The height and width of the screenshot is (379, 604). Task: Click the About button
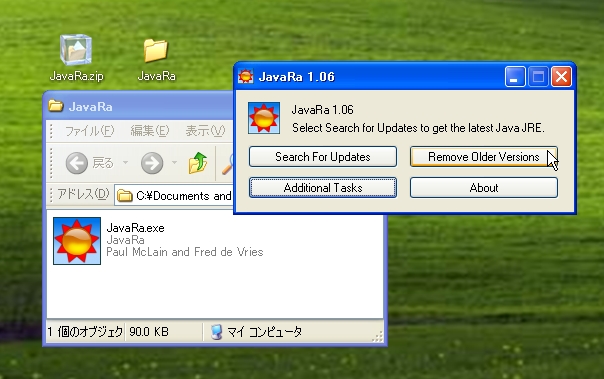484,188
